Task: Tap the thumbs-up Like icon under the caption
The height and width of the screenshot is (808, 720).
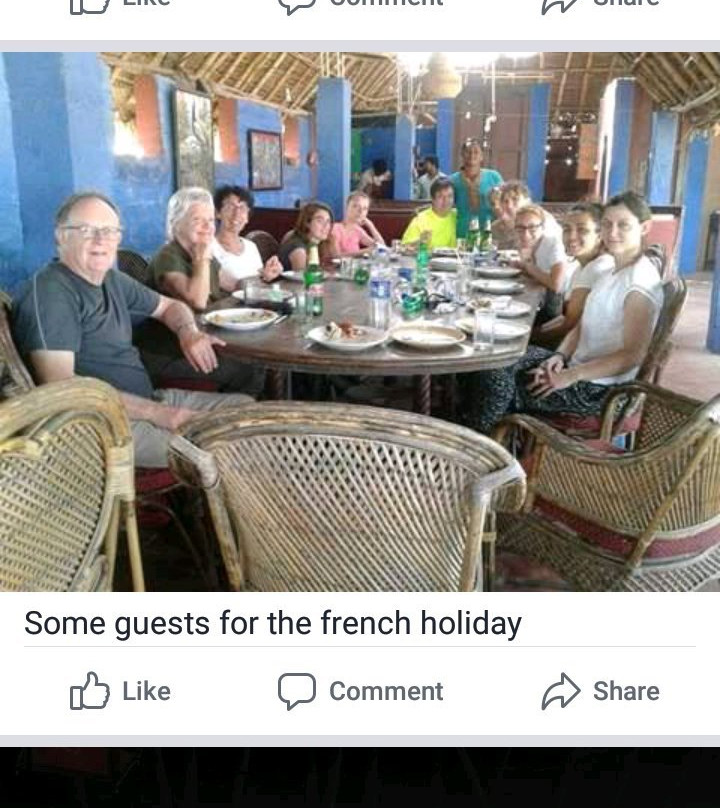Action: [90, 691]
